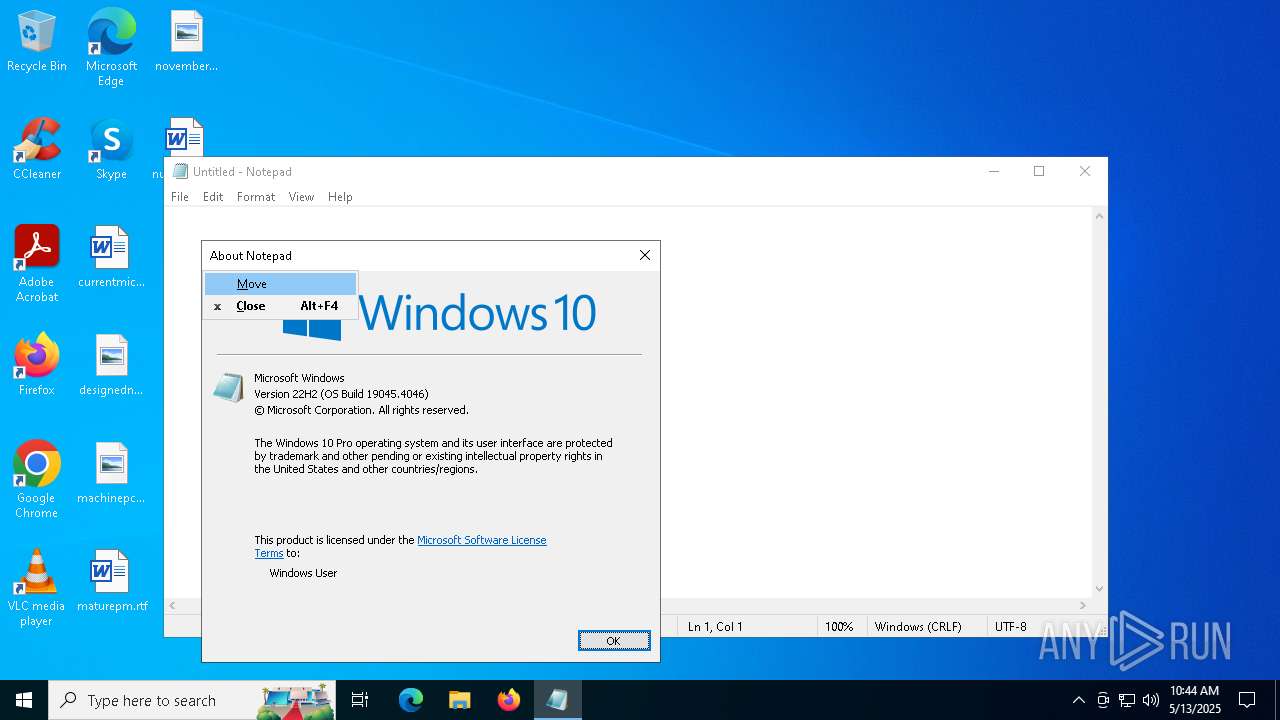Open File Explorer from the taskbar
The width and height of the screenshot is (1280, 720).
(459, 700)
